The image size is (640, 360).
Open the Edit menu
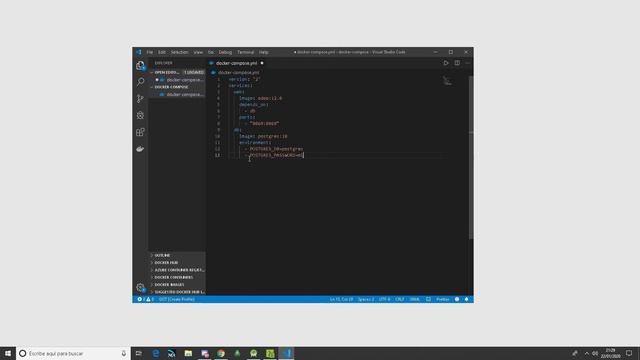tap(162, 52)
